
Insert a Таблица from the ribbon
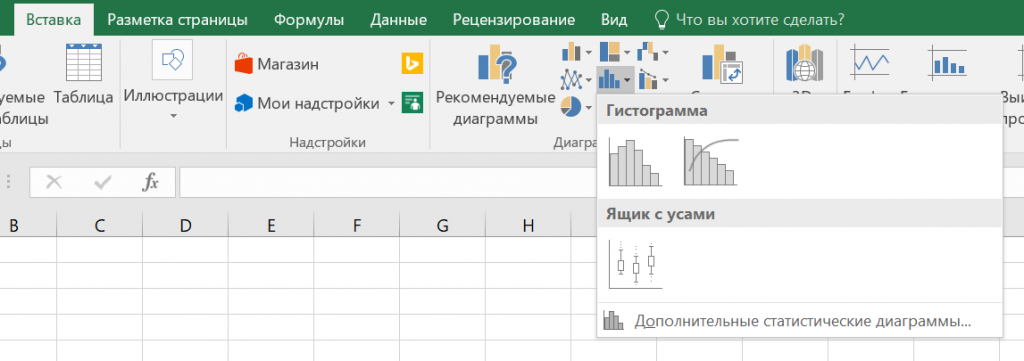tap(84, 73)
